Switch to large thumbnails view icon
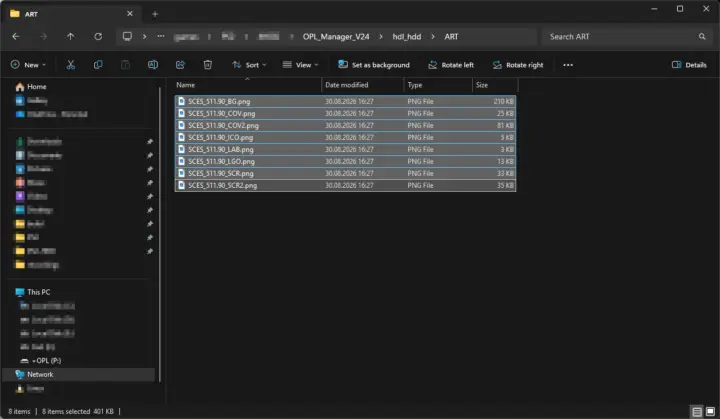This screenshot has width=720, height=419. pos(710,411)
